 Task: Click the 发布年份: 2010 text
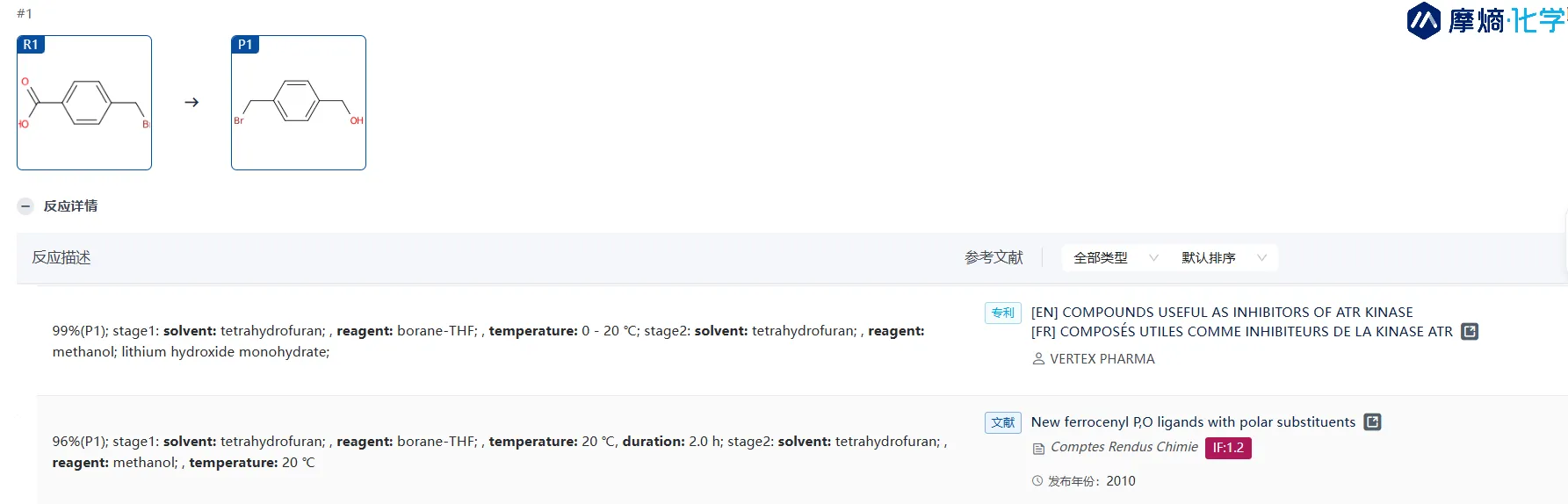(1092, 481)
